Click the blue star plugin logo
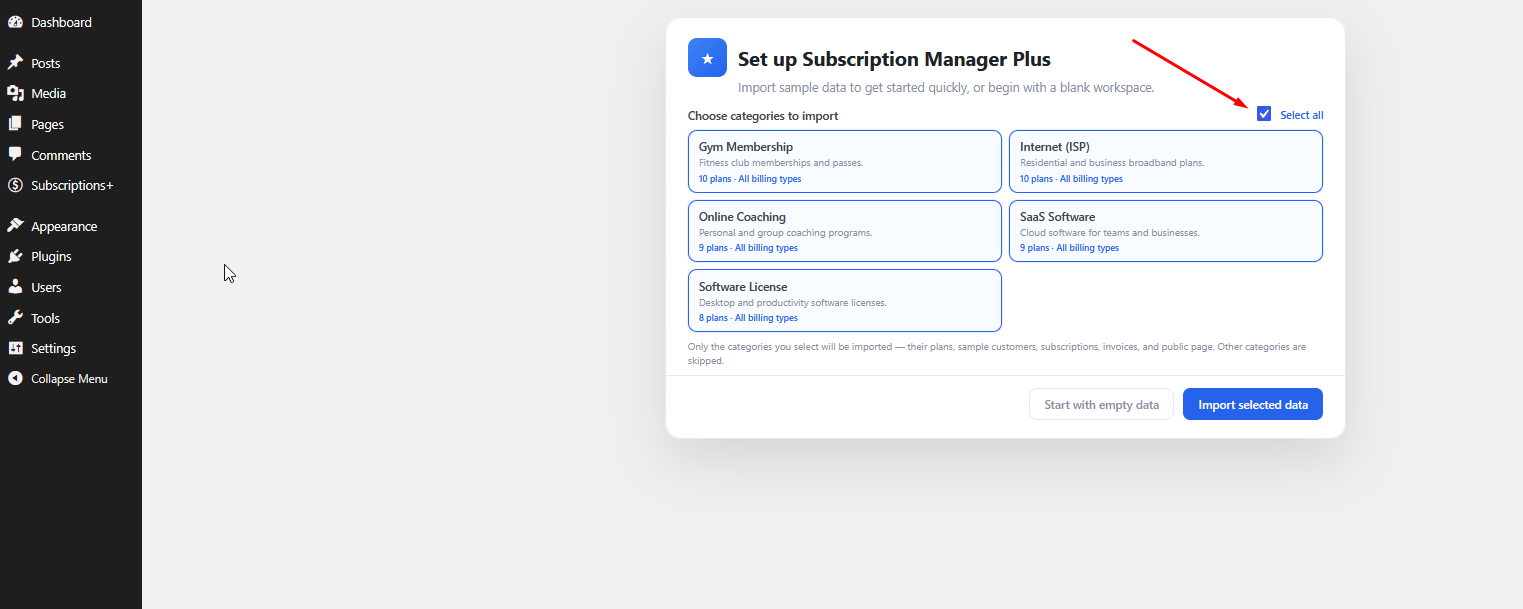 (707, 58)
